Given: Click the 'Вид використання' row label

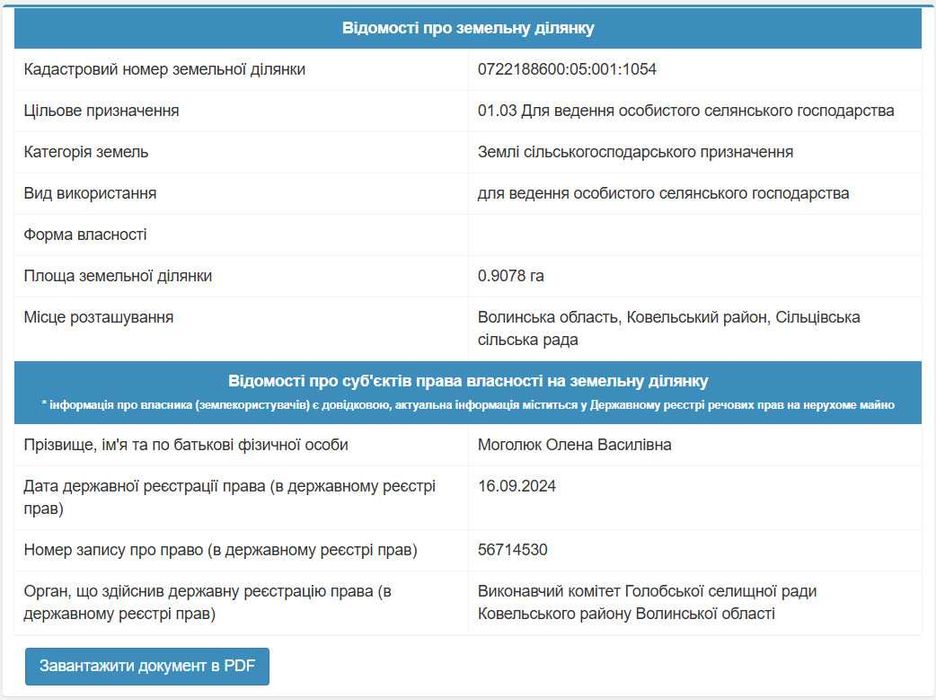Looking at the screenshot, I should pos(90,193).
